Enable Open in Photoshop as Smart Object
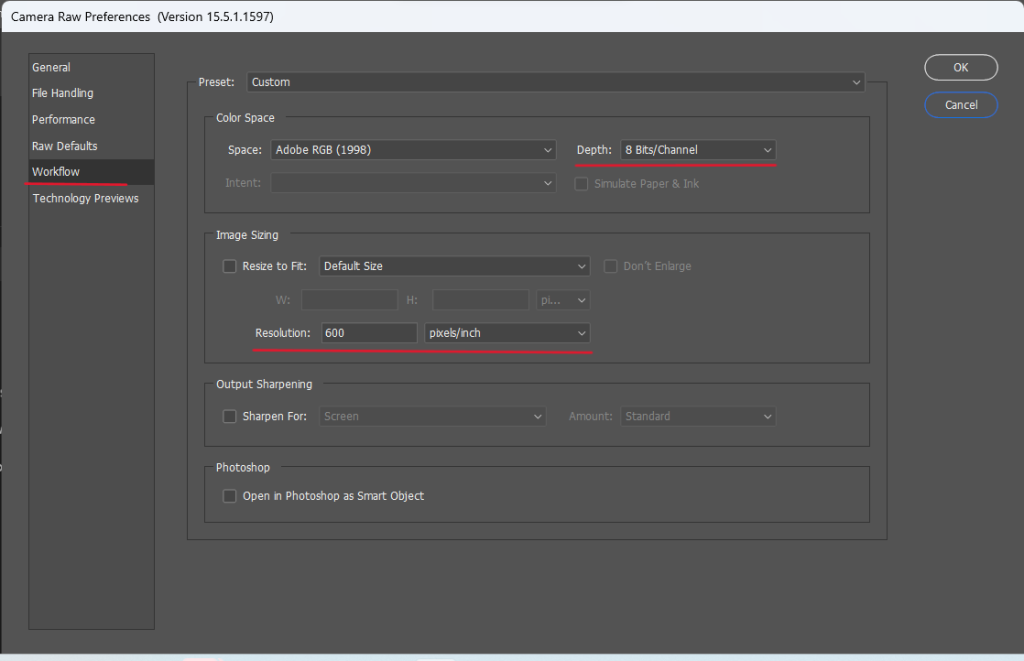1024x661 pixels. click(x=230, y=496)
